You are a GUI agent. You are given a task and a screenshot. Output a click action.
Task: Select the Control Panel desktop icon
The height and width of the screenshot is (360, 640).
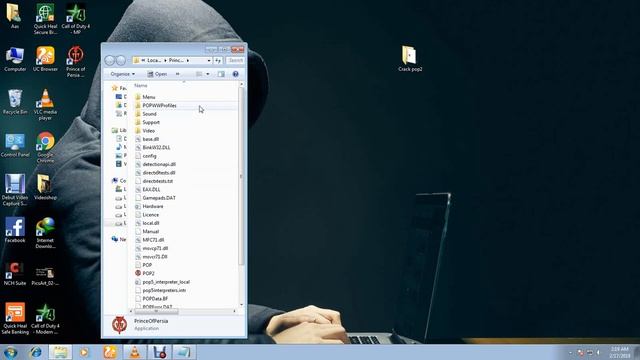point(15,145)
